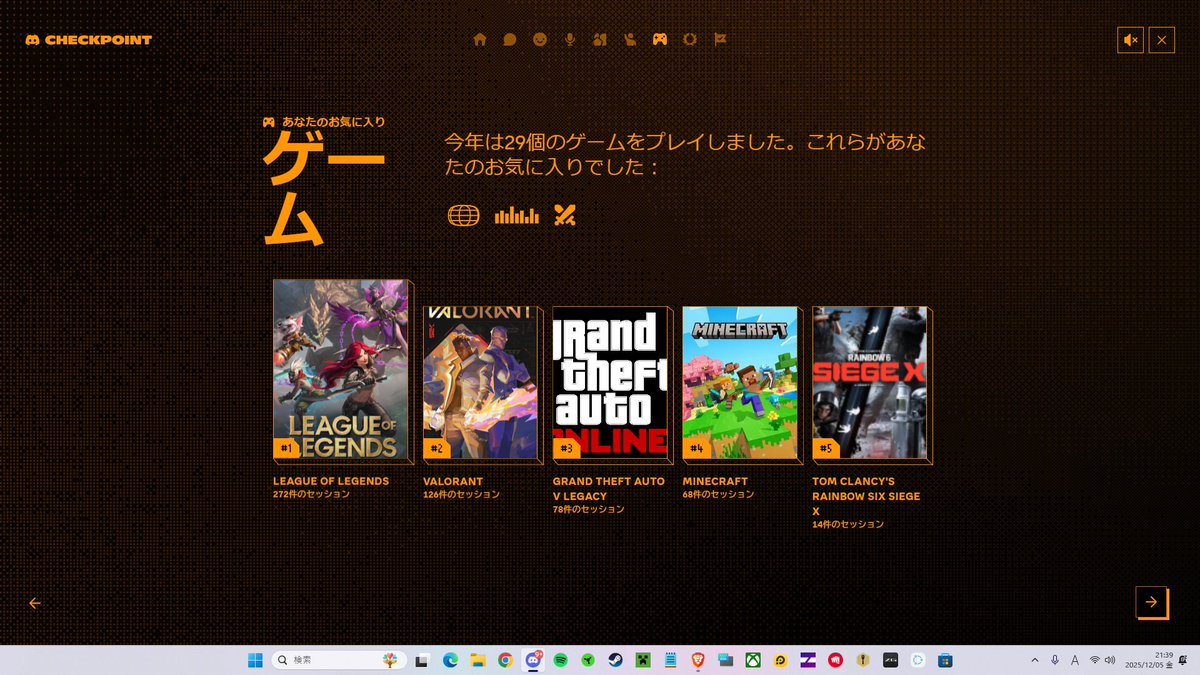Click TOM CLANCY'S RAINBOW SIX SIEGE X title
This screenshot has height=675, width=1200.
(867, 496)
